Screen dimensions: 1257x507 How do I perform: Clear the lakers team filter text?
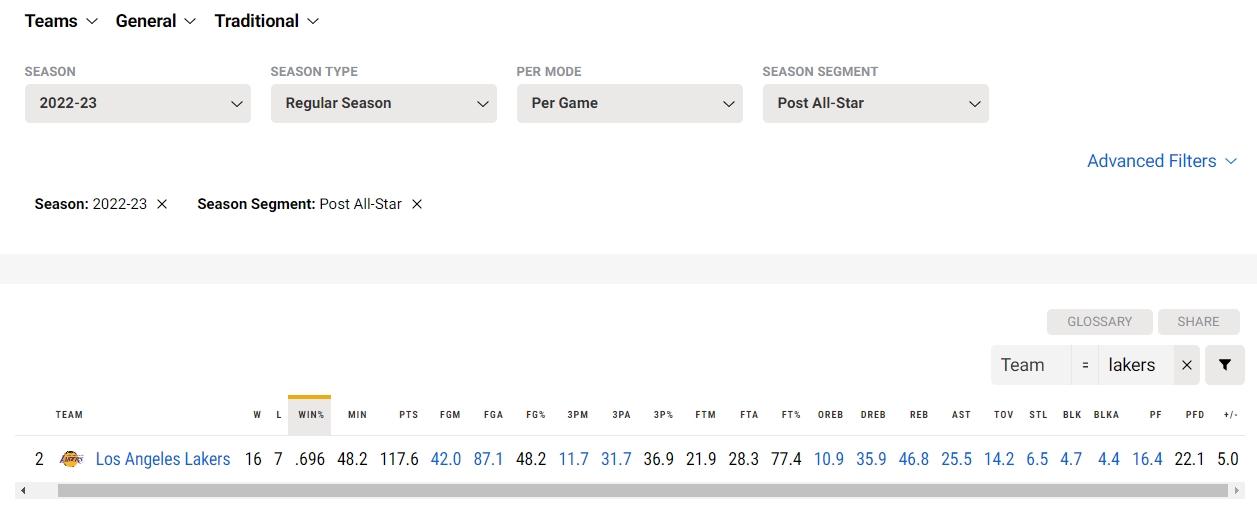tap(1187, 365)
